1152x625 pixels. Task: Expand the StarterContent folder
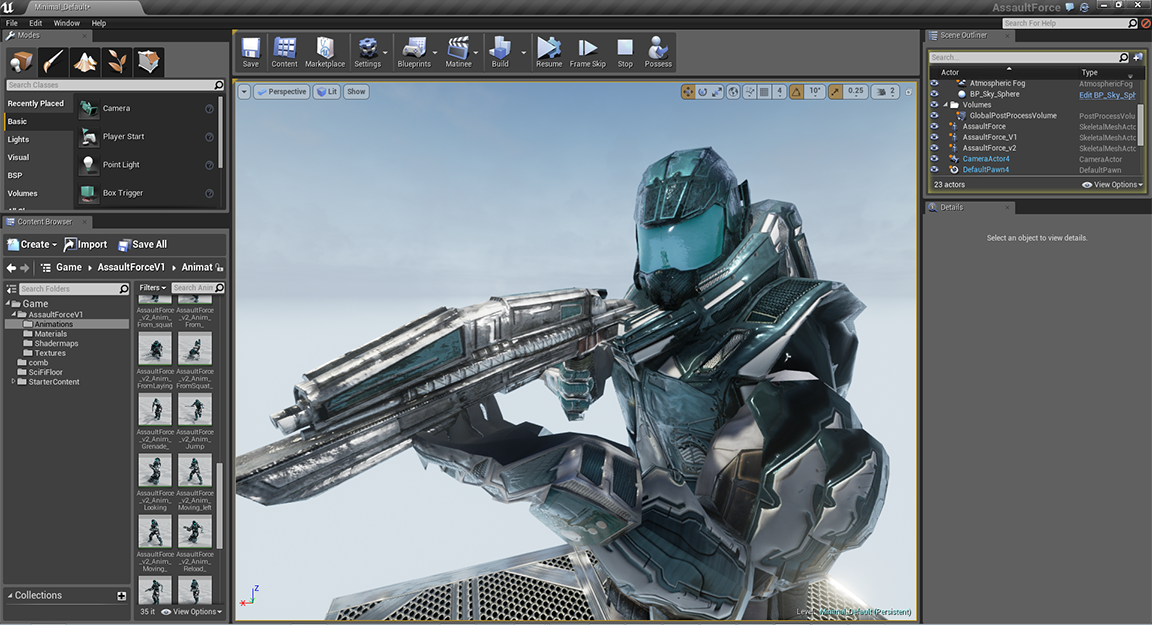[13, 382]
